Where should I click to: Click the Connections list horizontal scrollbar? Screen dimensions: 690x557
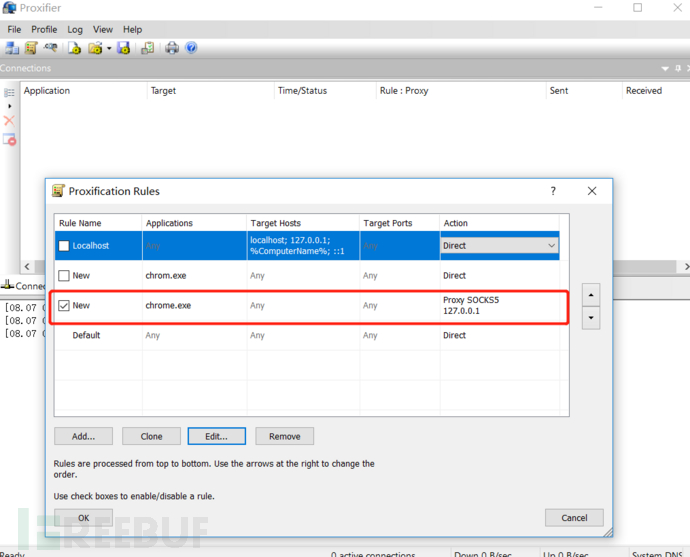pyautogui.click(x=356, y=266)
